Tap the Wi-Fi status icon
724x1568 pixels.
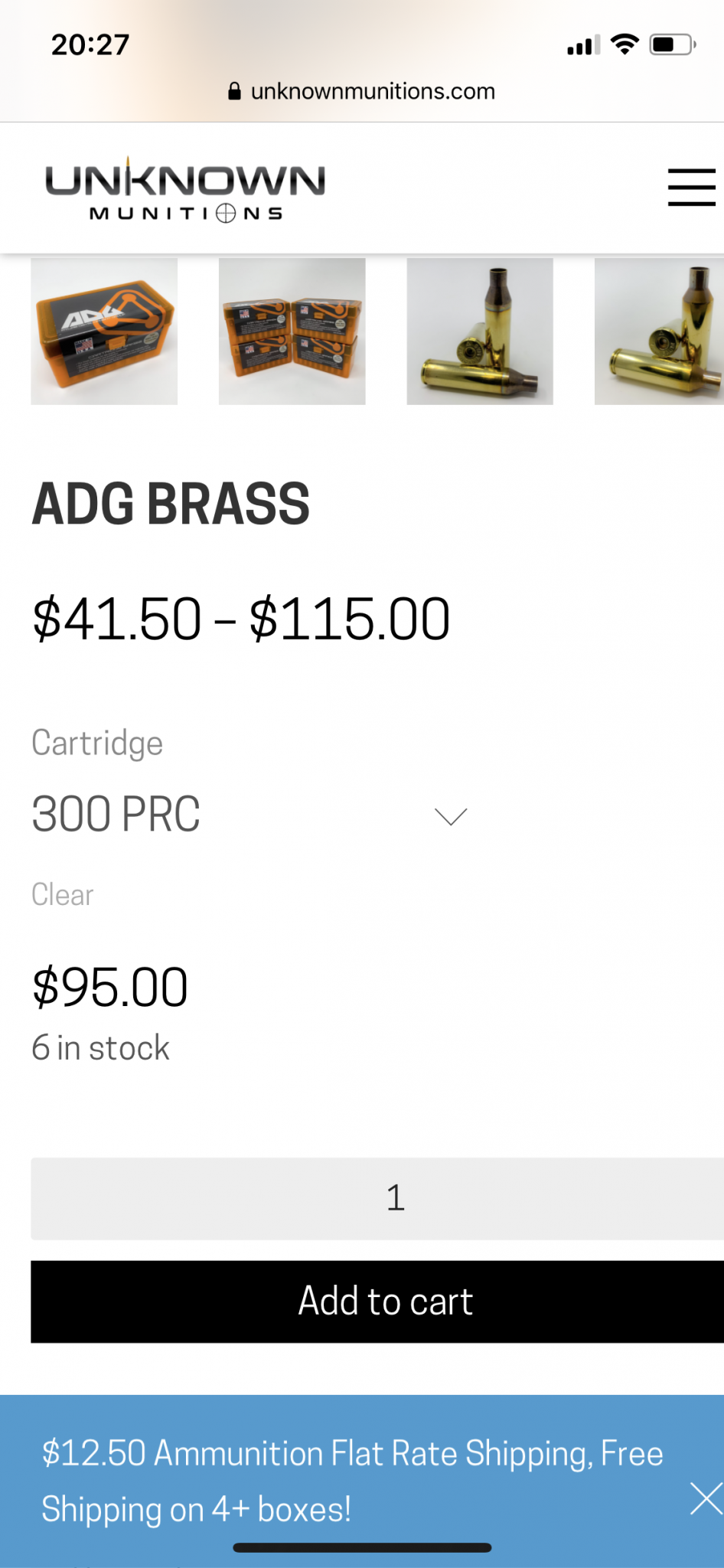[625, 44]
